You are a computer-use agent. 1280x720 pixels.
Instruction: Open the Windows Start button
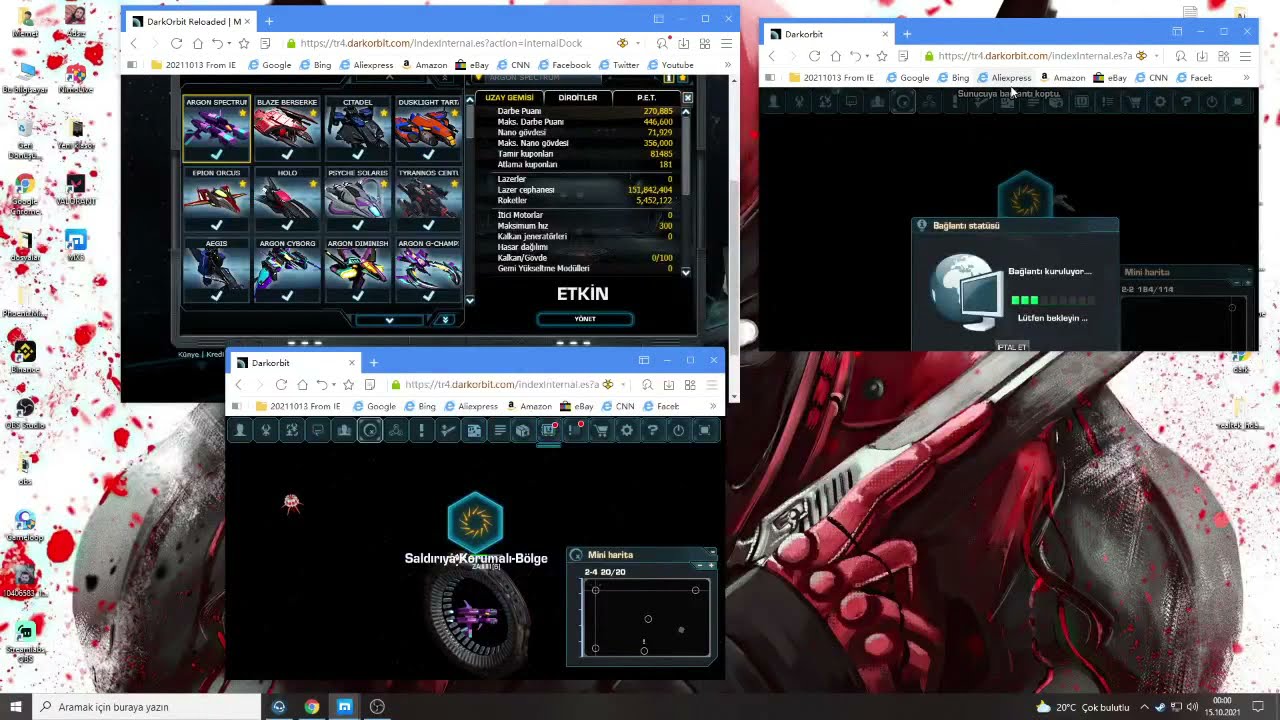pyautogui.click(x=16, y=706)
